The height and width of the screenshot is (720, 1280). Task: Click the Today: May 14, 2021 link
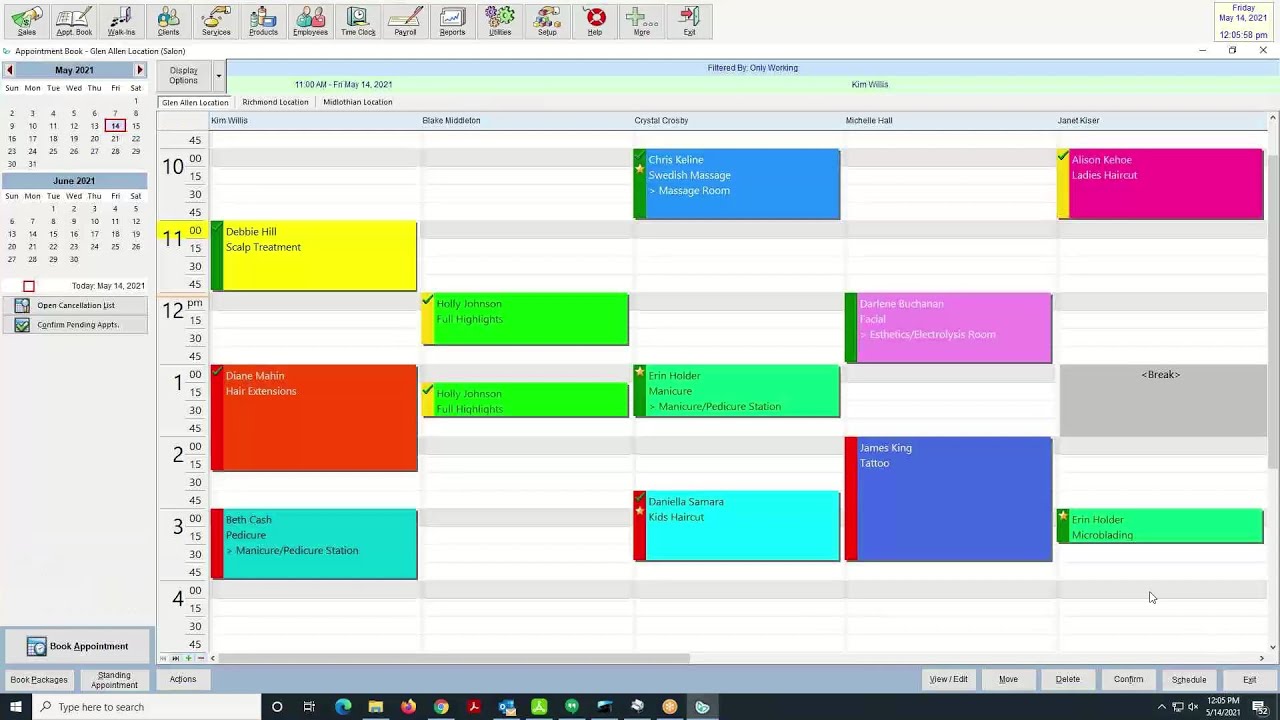coord(108,286)
